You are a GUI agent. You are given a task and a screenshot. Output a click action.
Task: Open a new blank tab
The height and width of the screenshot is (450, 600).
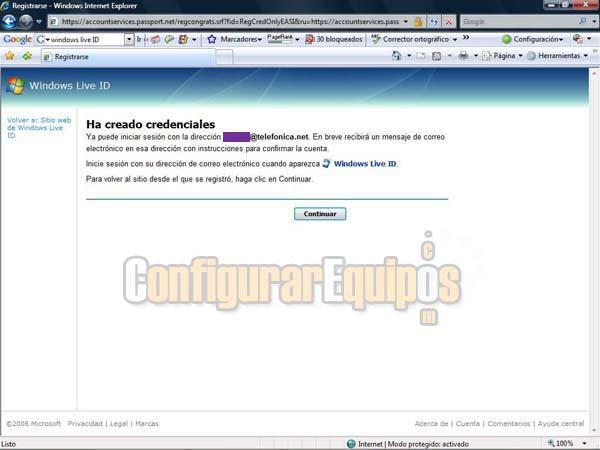[x=224, y=57]
